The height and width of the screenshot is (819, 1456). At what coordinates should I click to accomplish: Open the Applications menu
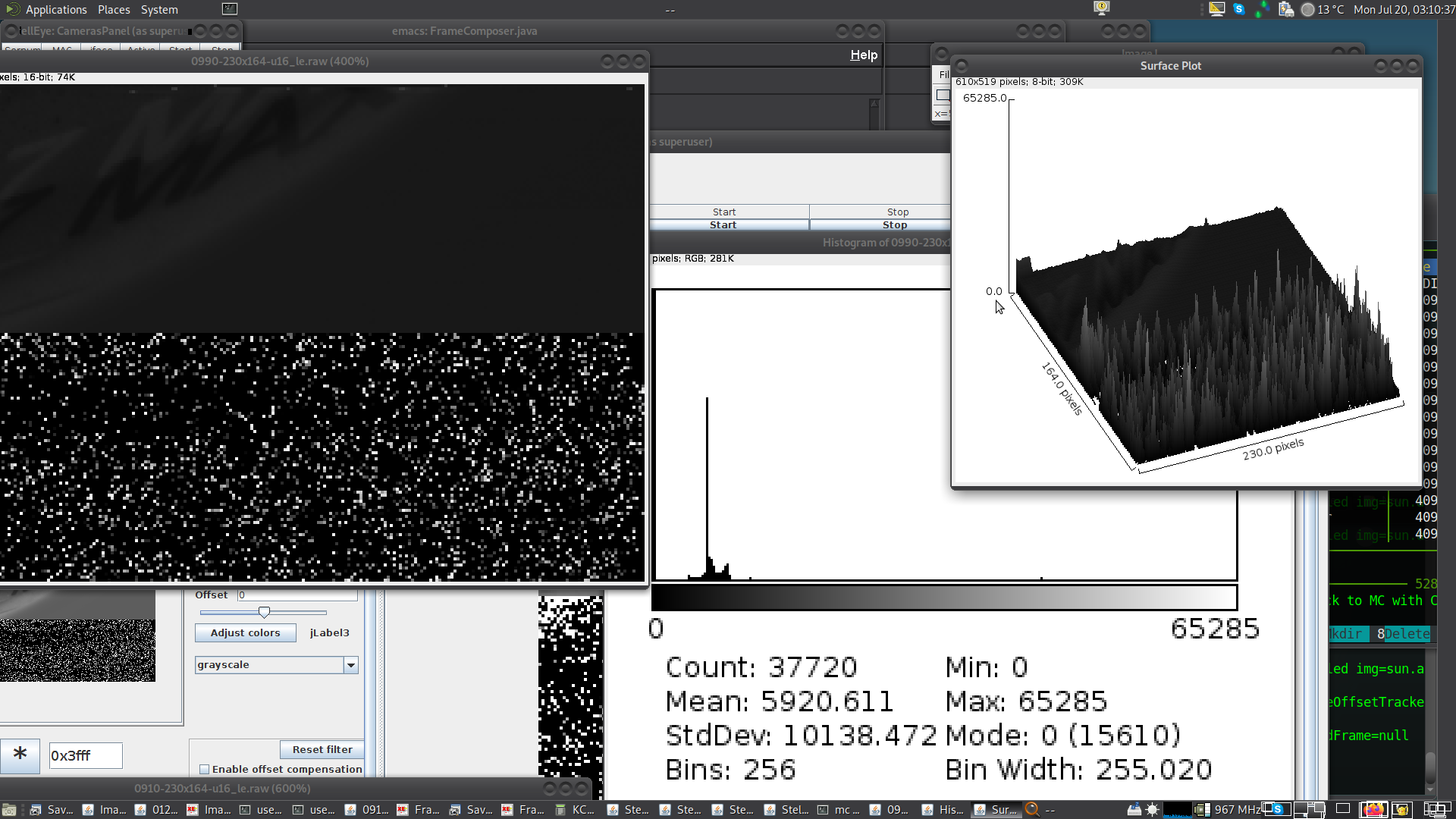coord(55,10)
